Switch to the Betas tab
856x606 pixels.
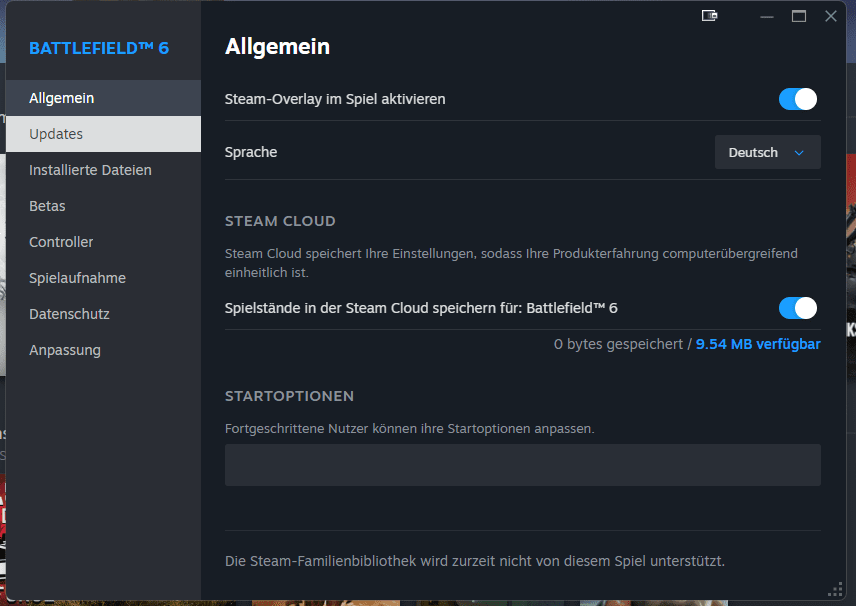point(47,206)
